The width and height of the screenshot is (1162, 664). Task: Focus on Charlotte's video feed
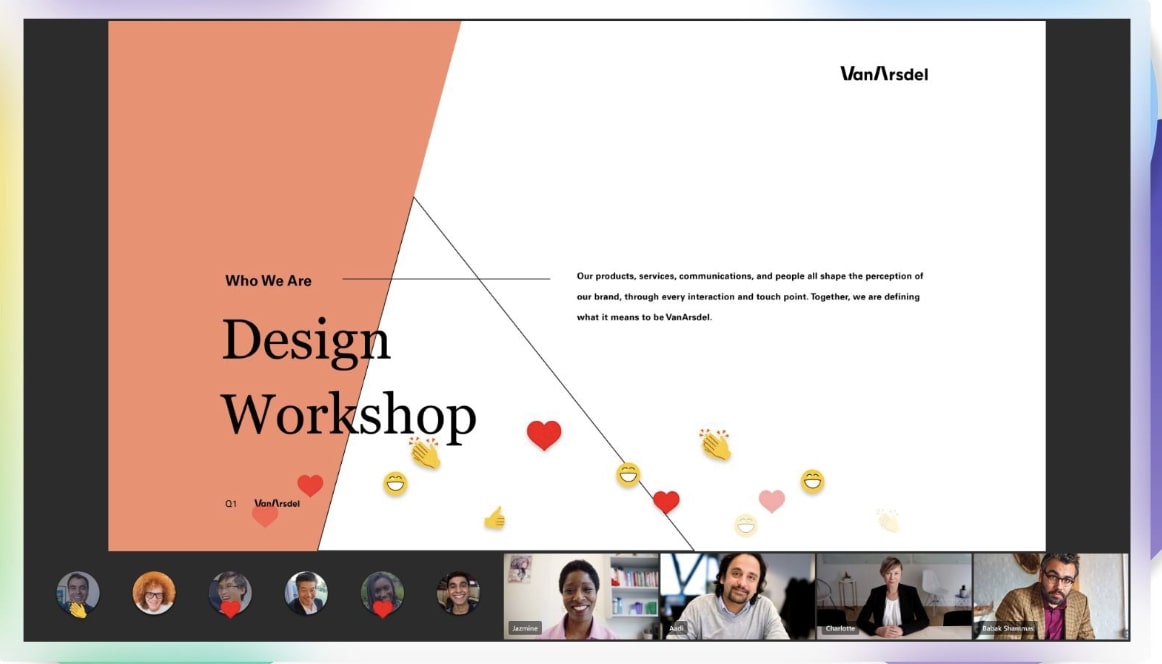click(894, 596)
